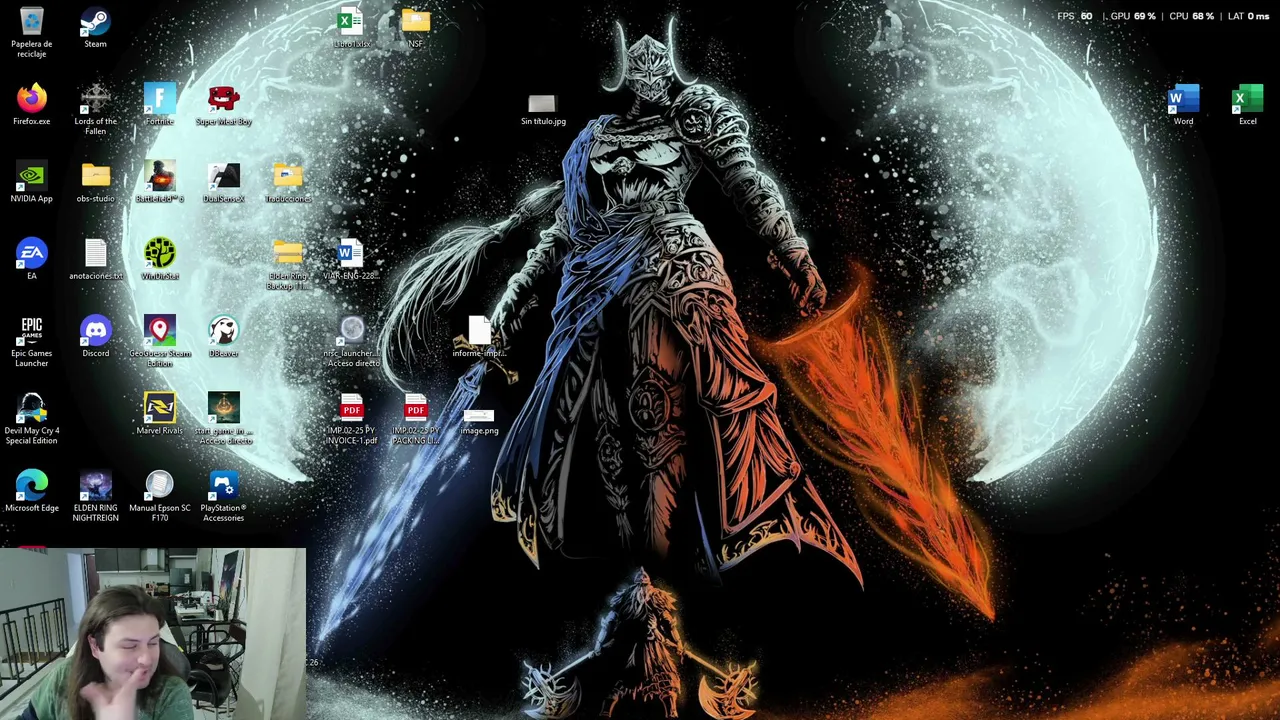The image size is (1280, 720).
Task: Select the Traducciones folder
Action: tap(287, 182)
